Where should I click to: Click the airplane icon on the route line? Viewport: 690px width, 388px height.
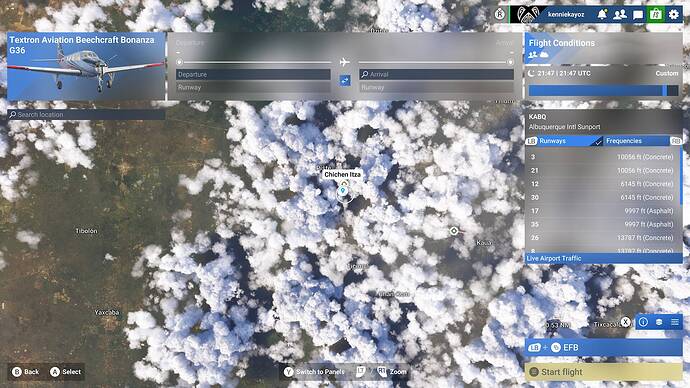345,62
